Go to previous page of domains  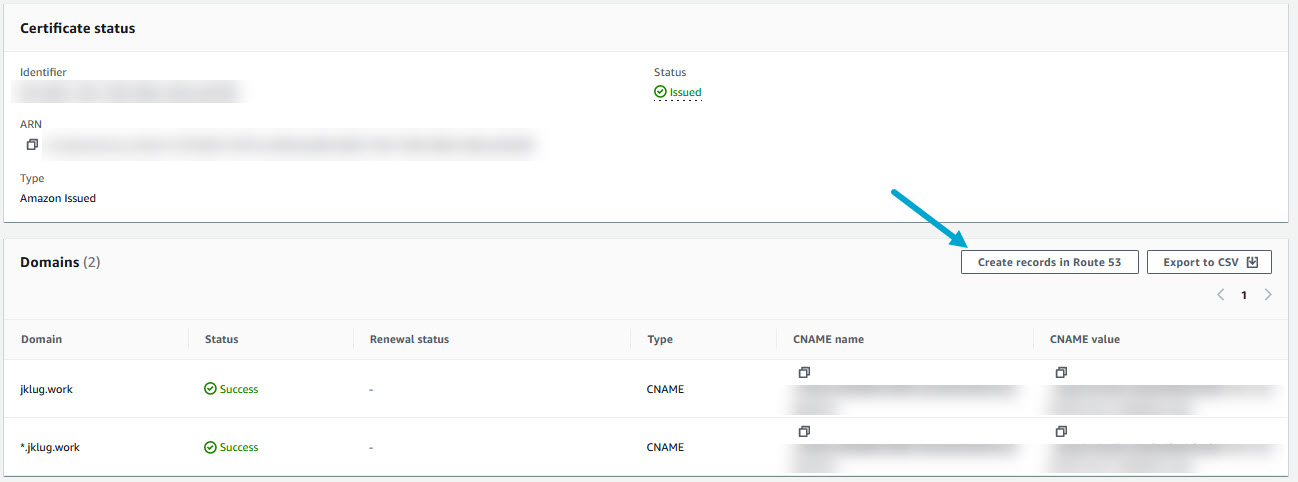pyautogui.click(x=1220, y=295)
